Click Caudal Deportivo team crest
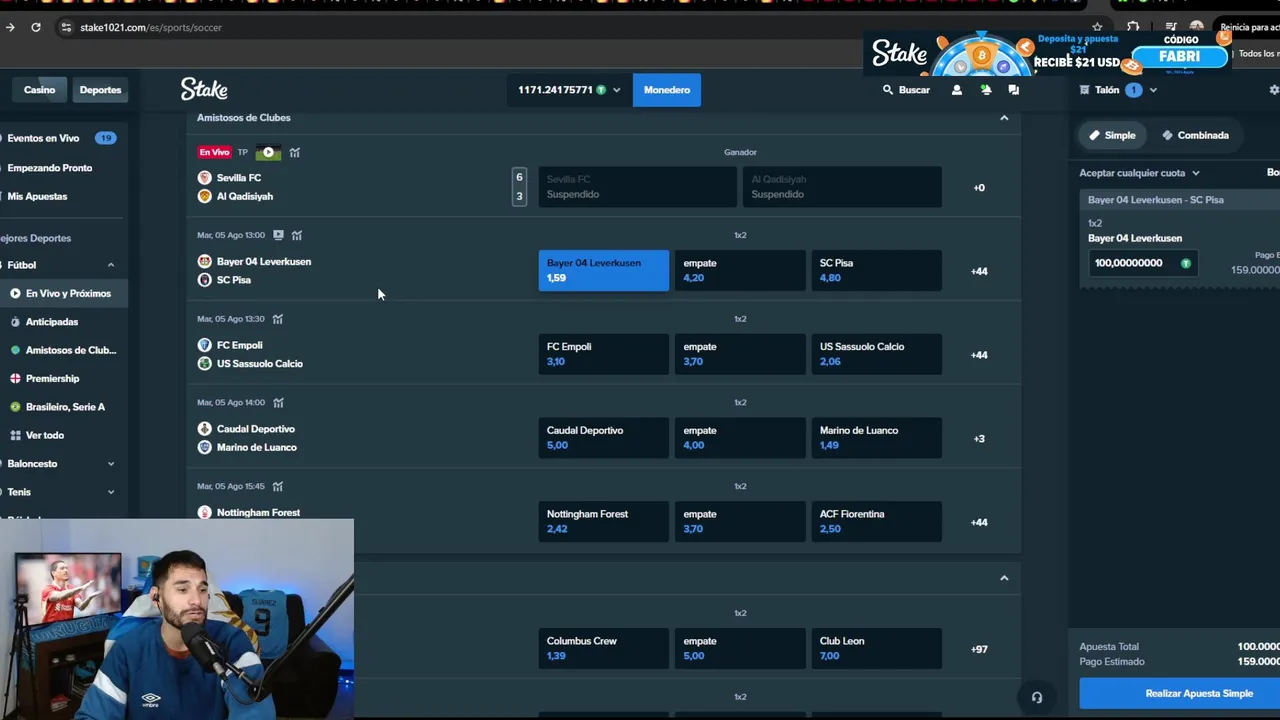Screen dimensions: 1280x720 pos(205,428)
